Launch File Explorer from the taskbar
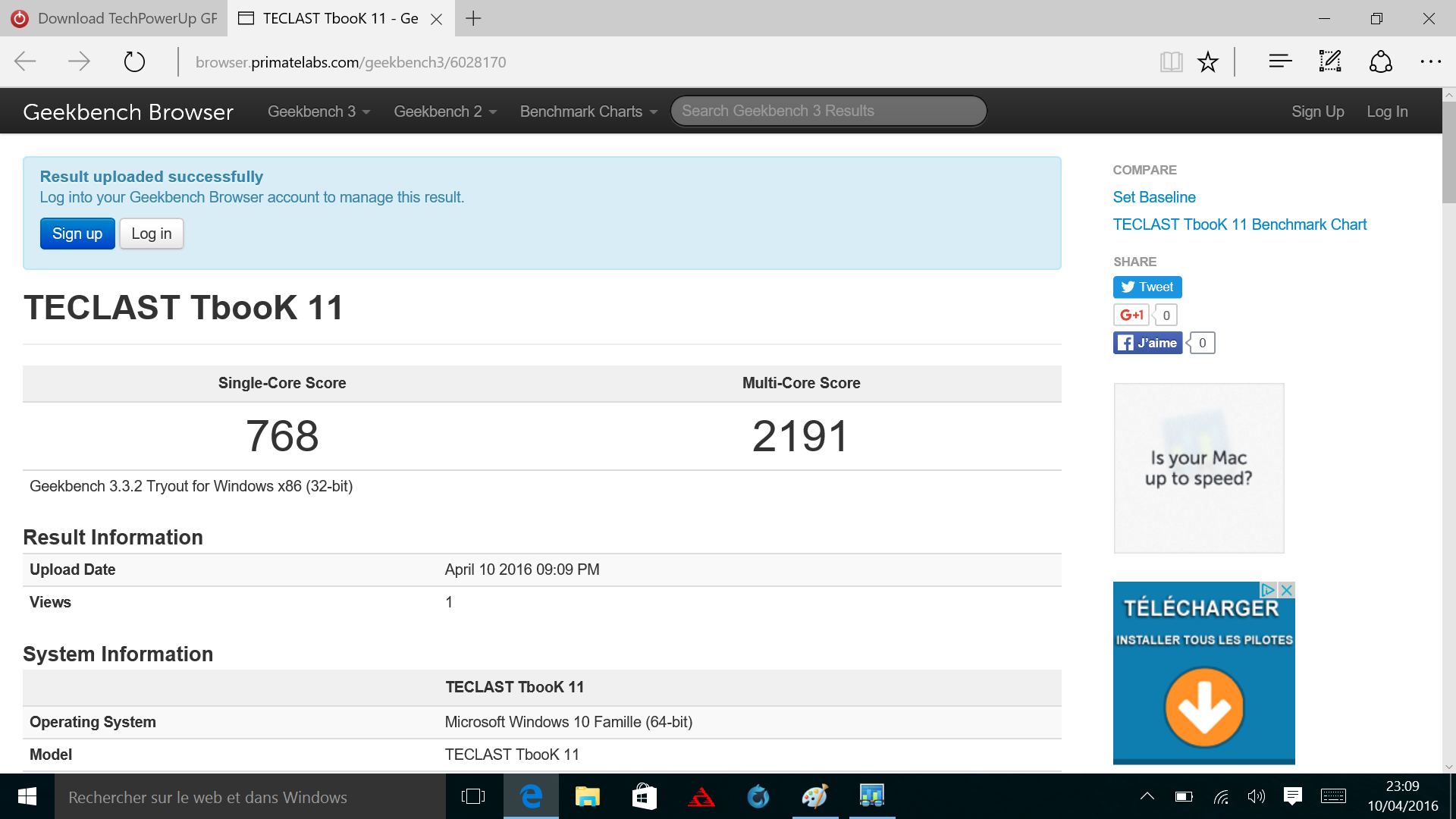1456x819 pixels. click(587, 796)
